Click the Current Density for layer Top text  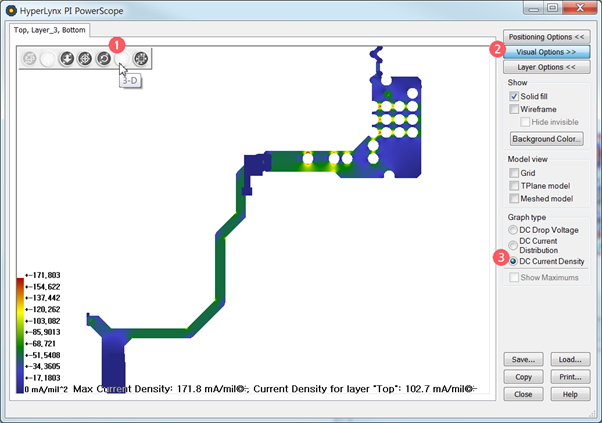pyautogui.click(x=365, y=389)
